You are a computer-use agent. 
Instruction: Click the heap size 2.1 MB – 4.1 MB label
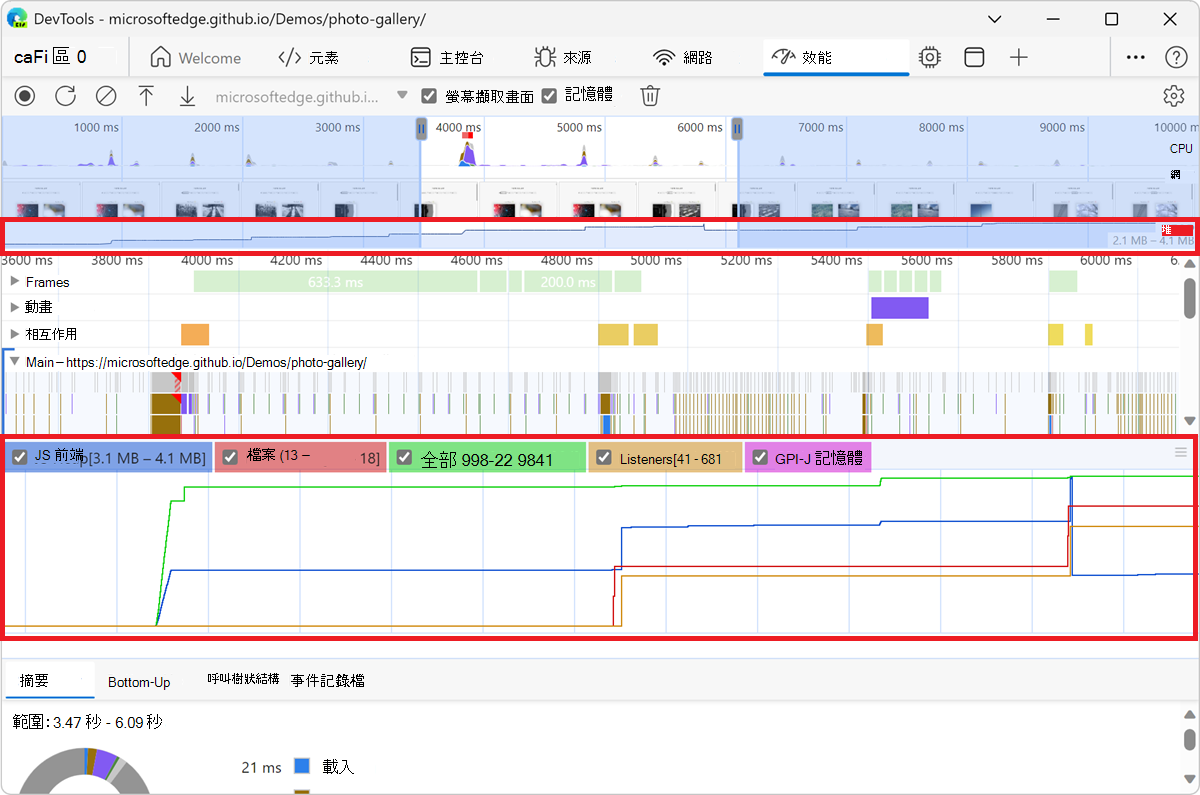tap(1152, 240)
